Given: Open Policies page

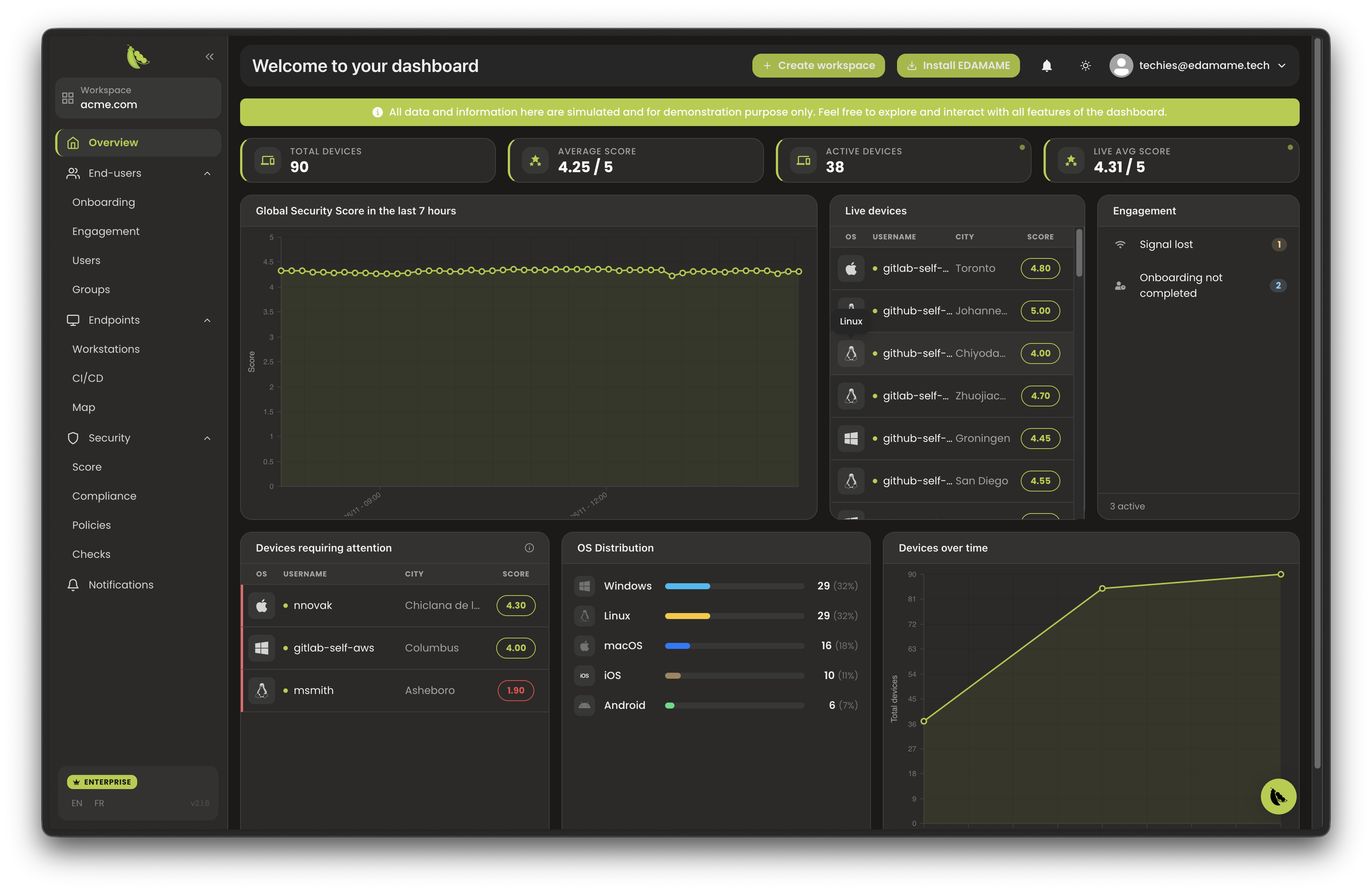Looking at the screenshot, I should click(x=92, y=525).
